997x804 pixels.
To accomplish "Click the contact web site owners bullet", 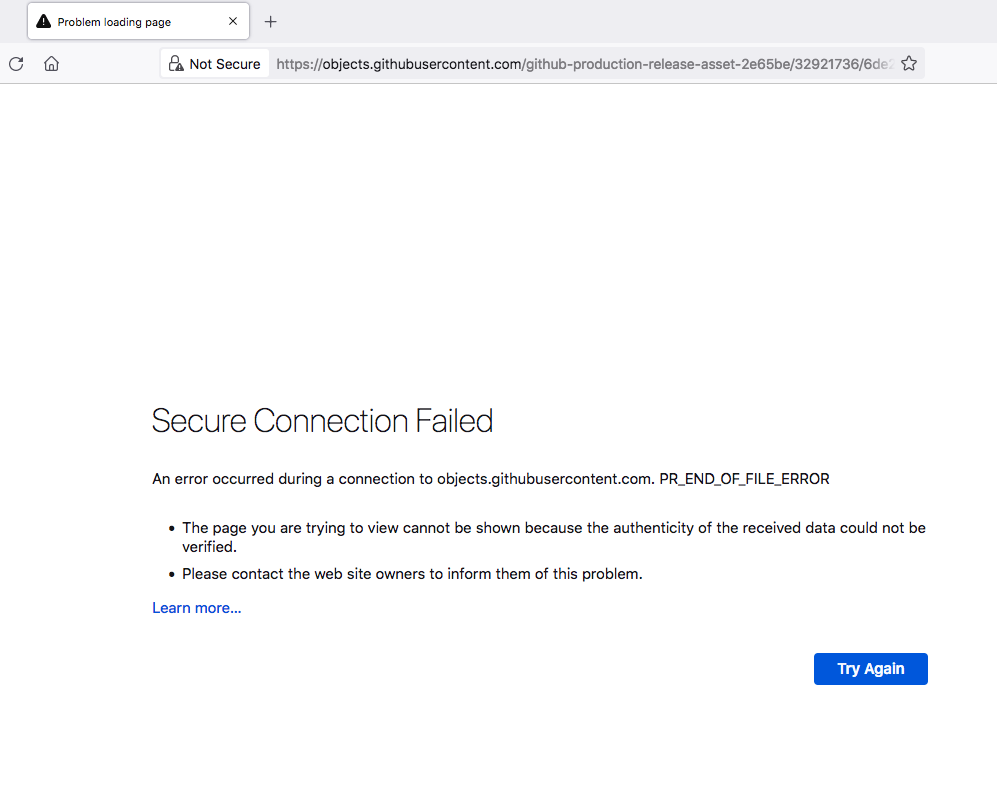I will (x=411, y=574).
